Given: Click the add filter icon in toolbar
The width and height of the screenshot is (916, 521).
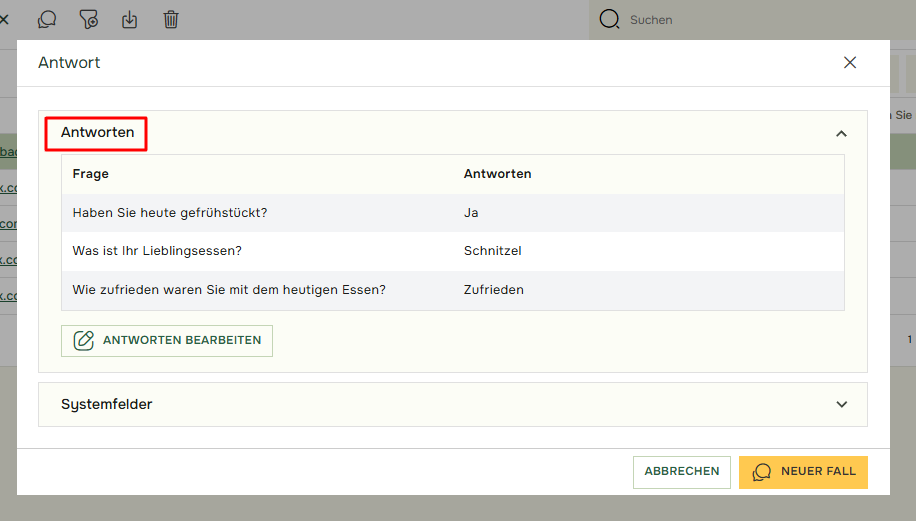Looking at the screenshot, I should point(89,19).
